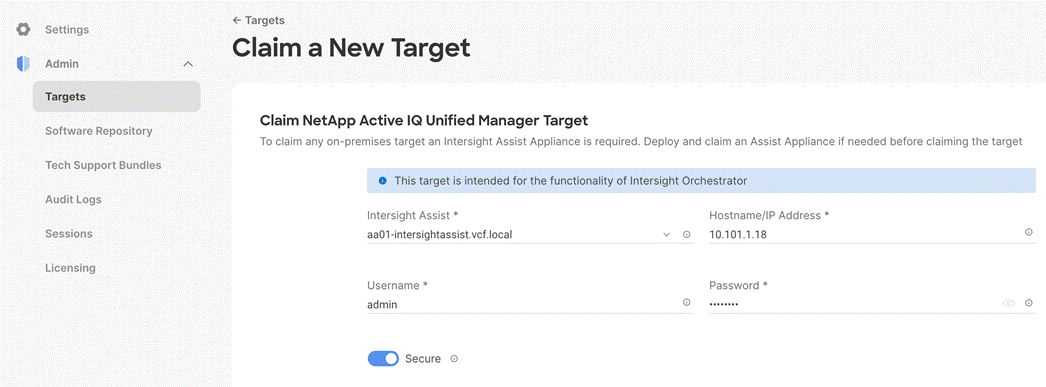Click the Admin shield icon
Screen dimensions: 1046x387
pyautogui.click(x=23, y=64)
